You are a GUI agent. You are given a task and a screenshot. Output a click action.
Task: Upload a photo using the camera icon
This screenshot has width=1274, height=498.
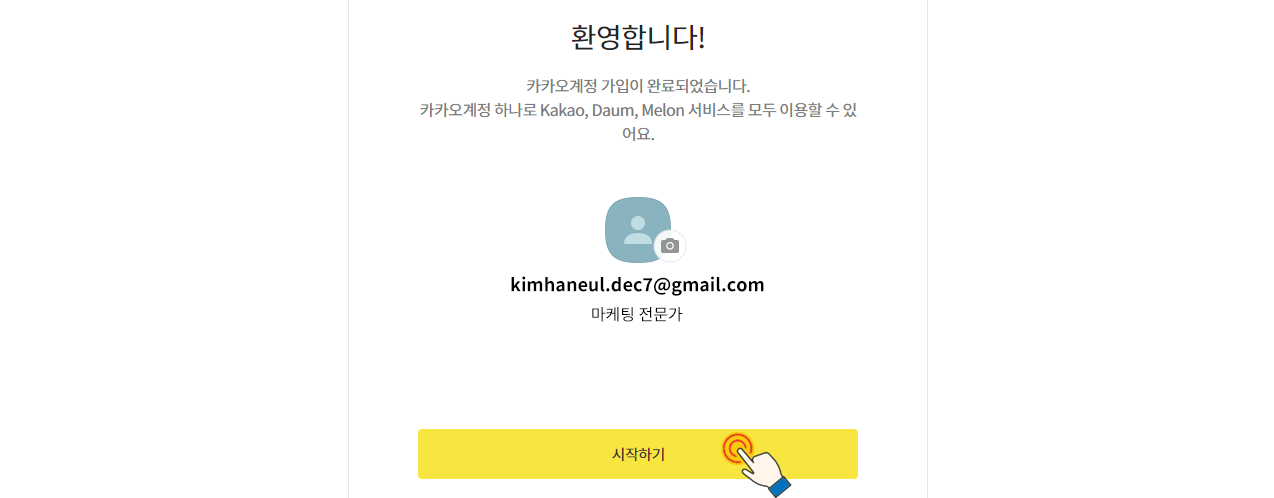pos(670,246)
